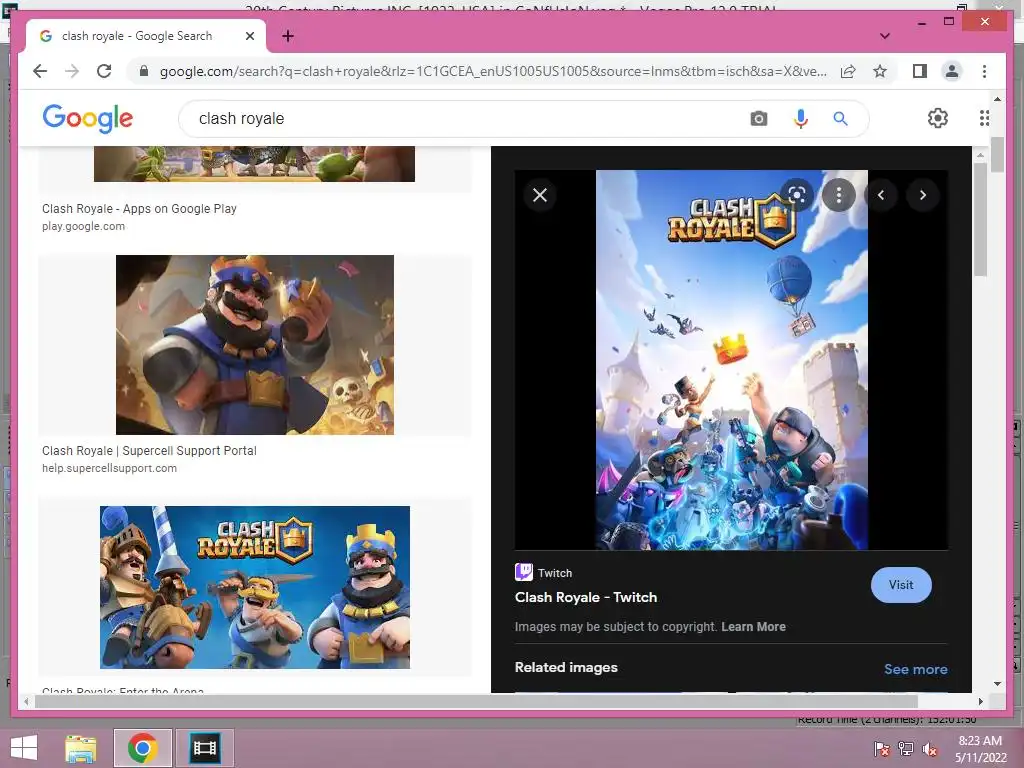1024x768 pixels.
Task: Close the clash royale search tab
Action: (249, 36)
